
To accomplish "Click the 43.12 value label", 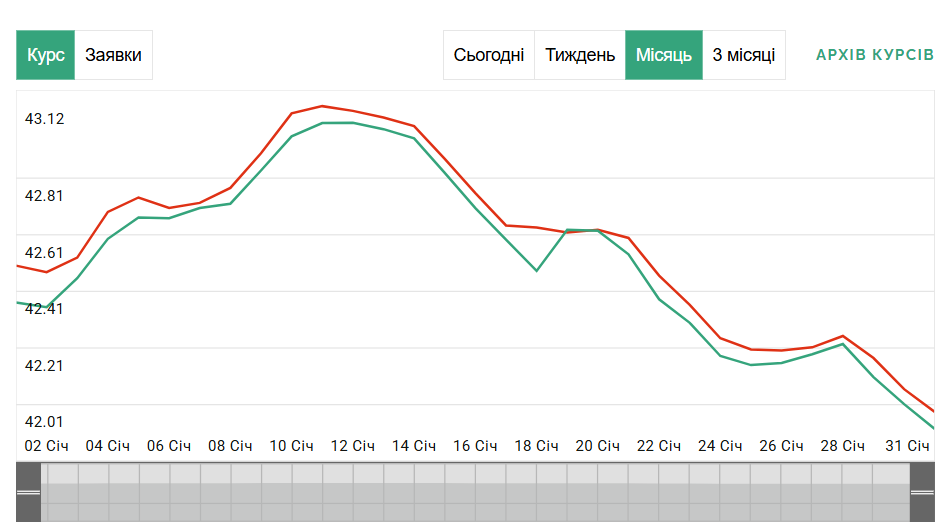I will [44, 119].
